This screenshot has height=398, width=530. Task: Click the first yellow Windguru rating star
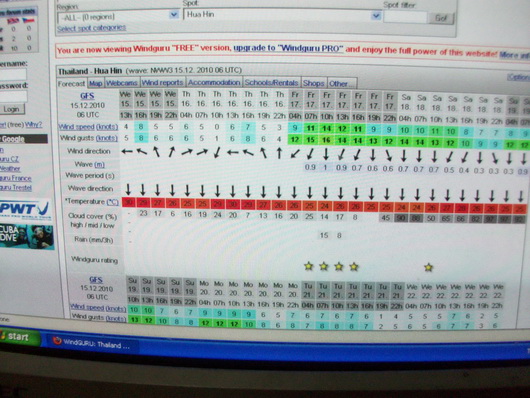(x=308, y=266)
